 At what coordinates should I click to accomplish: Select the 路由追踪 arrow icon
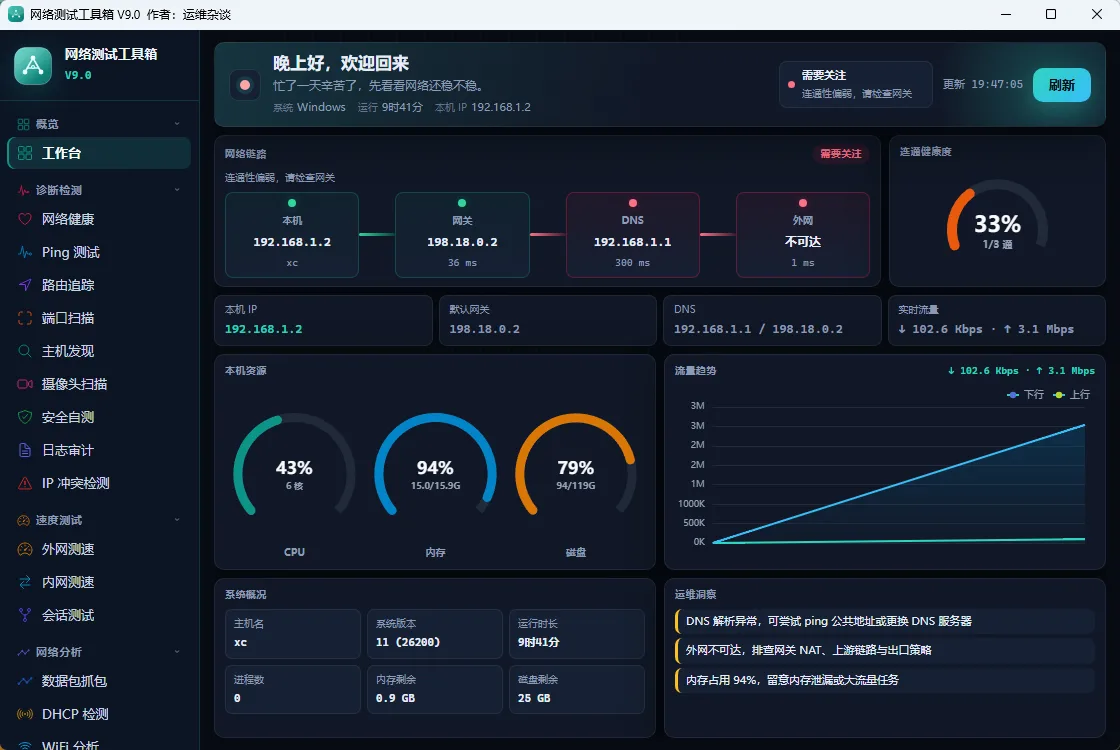pyautogui.click(x=25, y=285)
